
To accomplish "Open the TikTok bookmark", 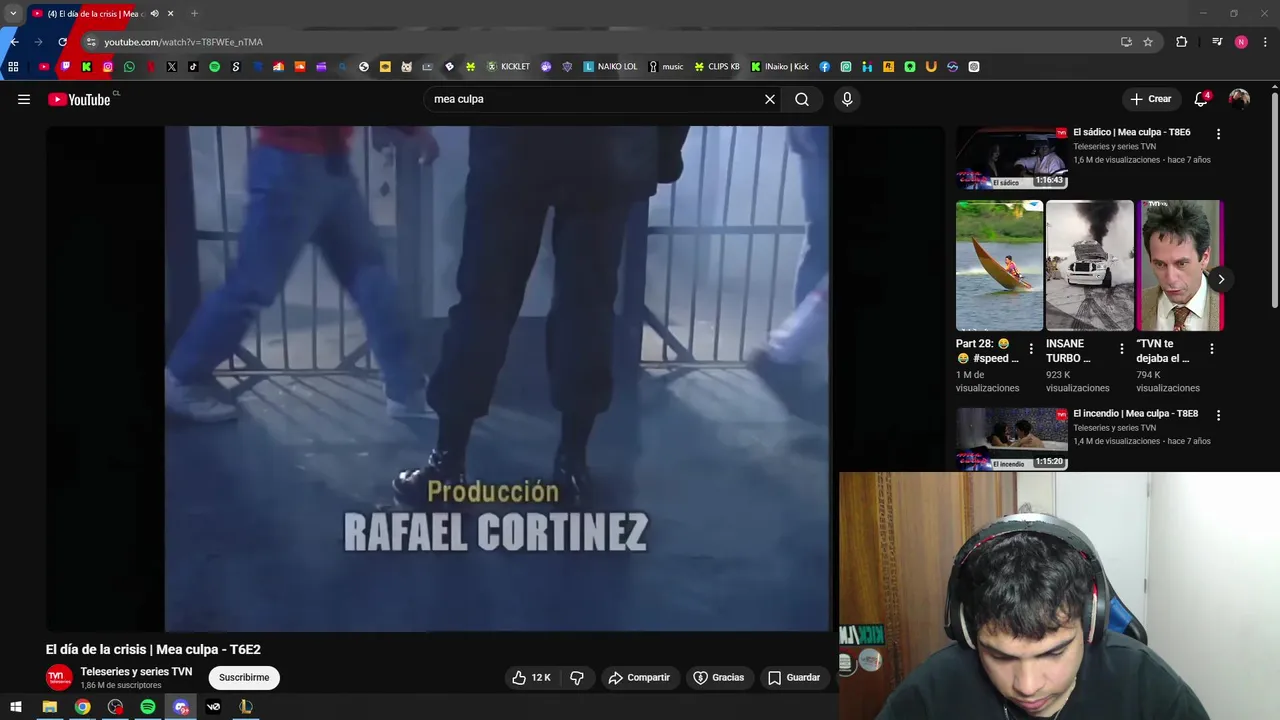I will click(193, 67).
